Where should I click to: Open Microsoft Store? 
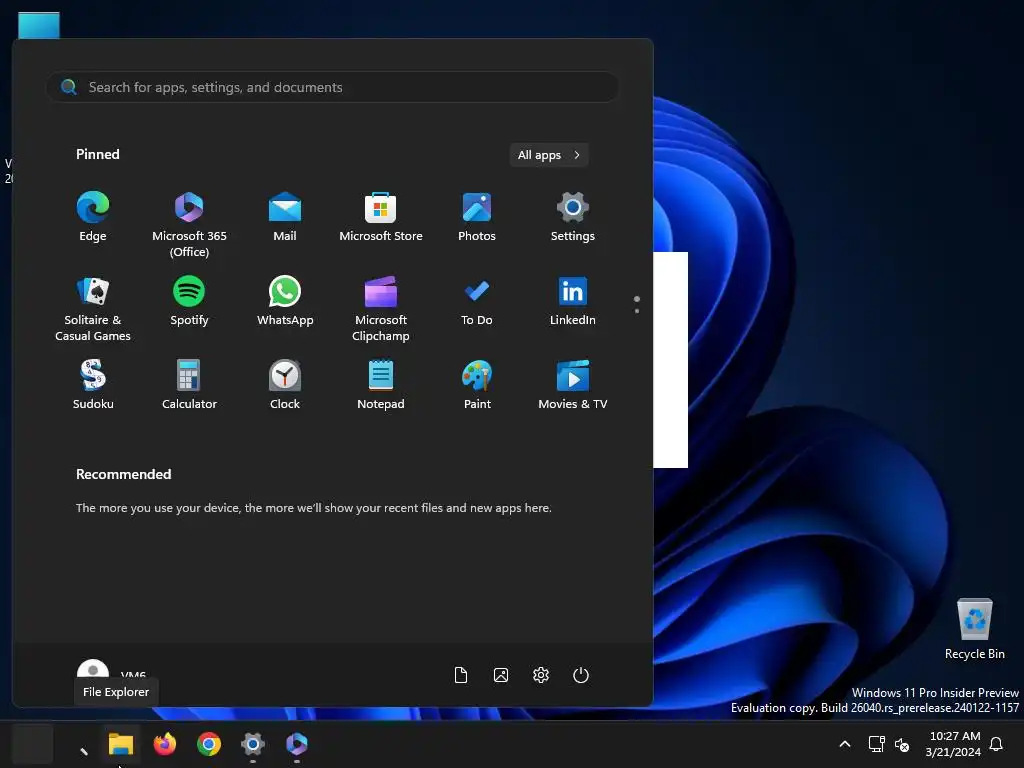coord(381,217)
